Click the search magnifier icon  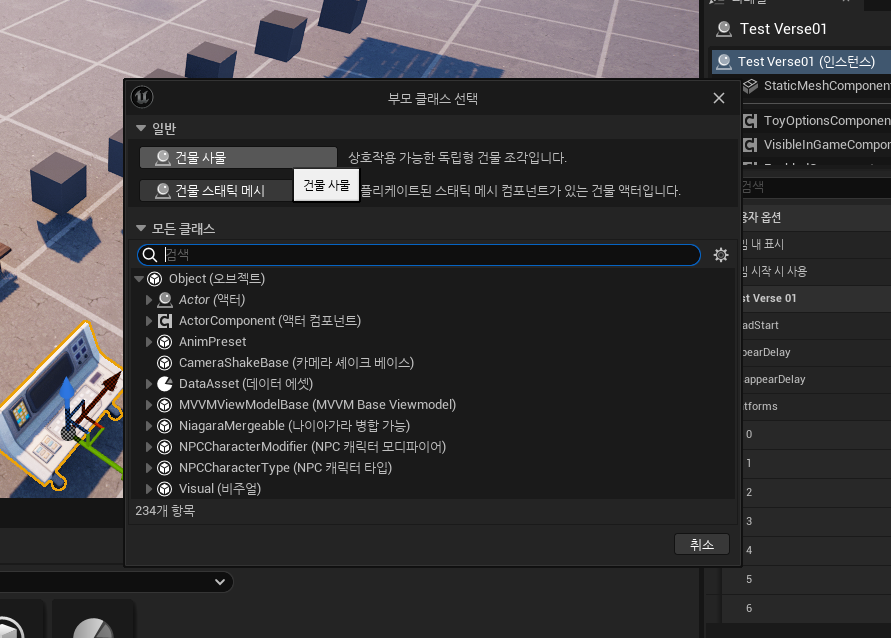[x=149, y=255]
